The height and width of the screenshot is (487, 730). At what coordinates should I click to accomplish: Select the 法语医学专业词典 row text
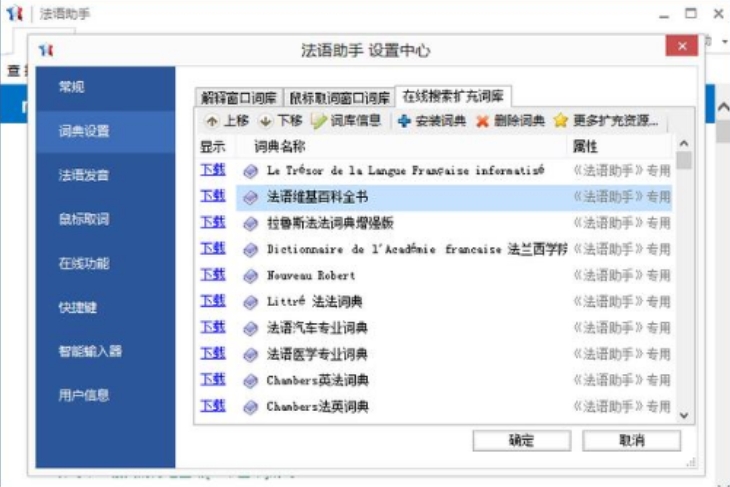(317, 355)
